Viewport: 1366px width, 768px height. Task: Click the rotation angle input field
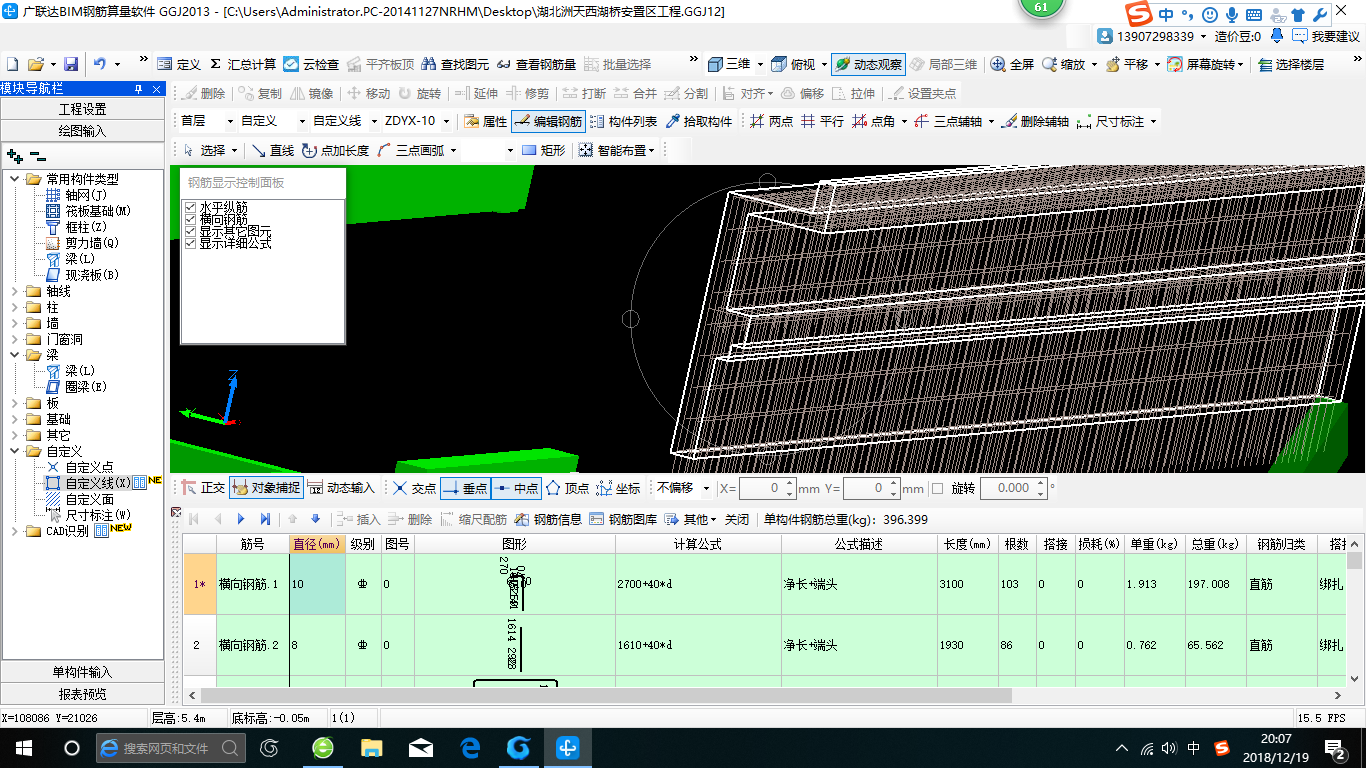[x=1006, y=488]
